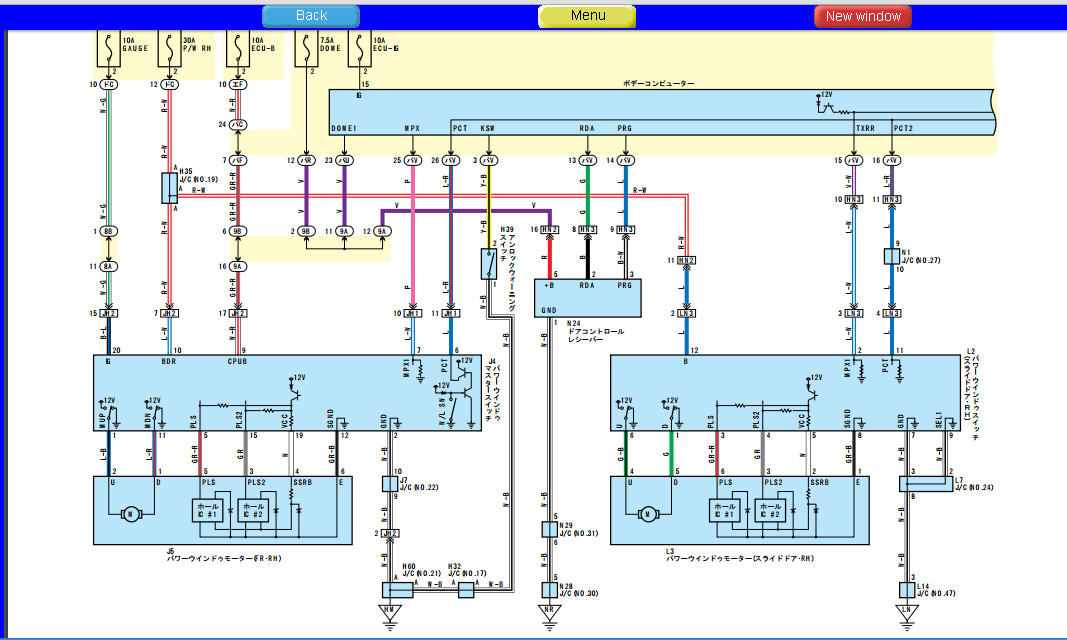This screenshot has width=1067, height=640.
Task: Select the H35 J/C NO.19 junction connector
Action: (x=169, y=188)
